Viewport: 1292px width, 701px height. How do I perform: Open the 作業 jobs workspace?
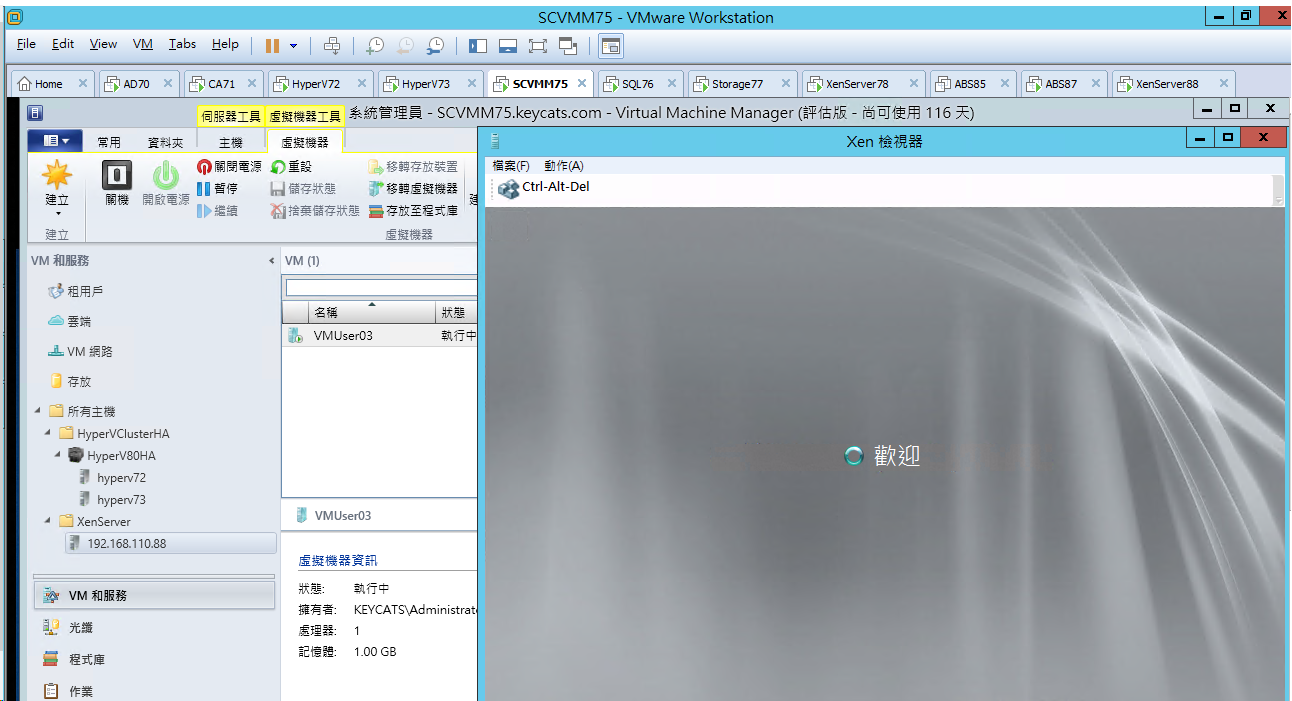(x=154, y=691)
